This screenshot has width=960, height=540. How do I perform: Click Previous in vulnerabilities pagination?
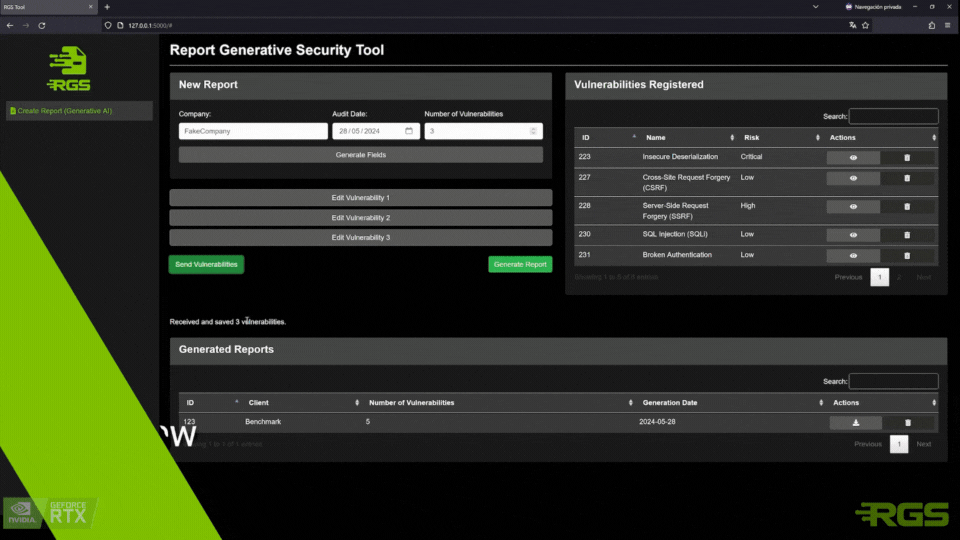click(848, 277)
